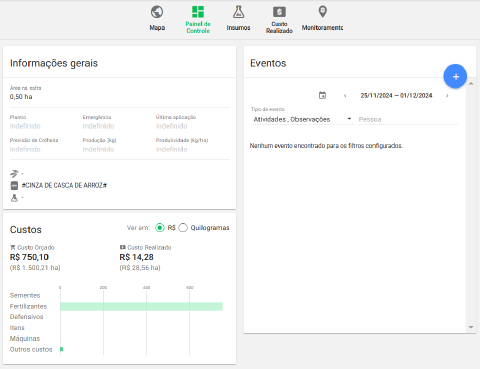Click the cart icon next to Custo Orçado
The height and width of the screenshot is (369, 480).
[13, 247]
